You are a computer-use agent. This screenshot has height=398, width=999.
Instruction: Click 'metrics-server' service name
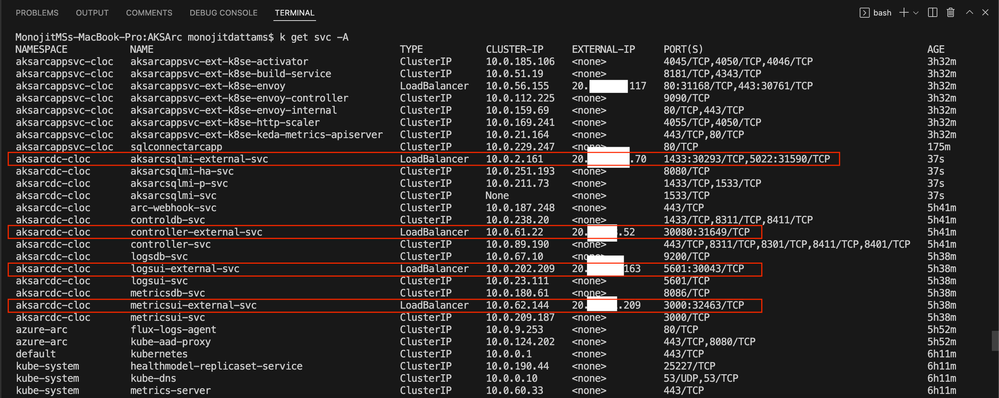tap(170, 390)
